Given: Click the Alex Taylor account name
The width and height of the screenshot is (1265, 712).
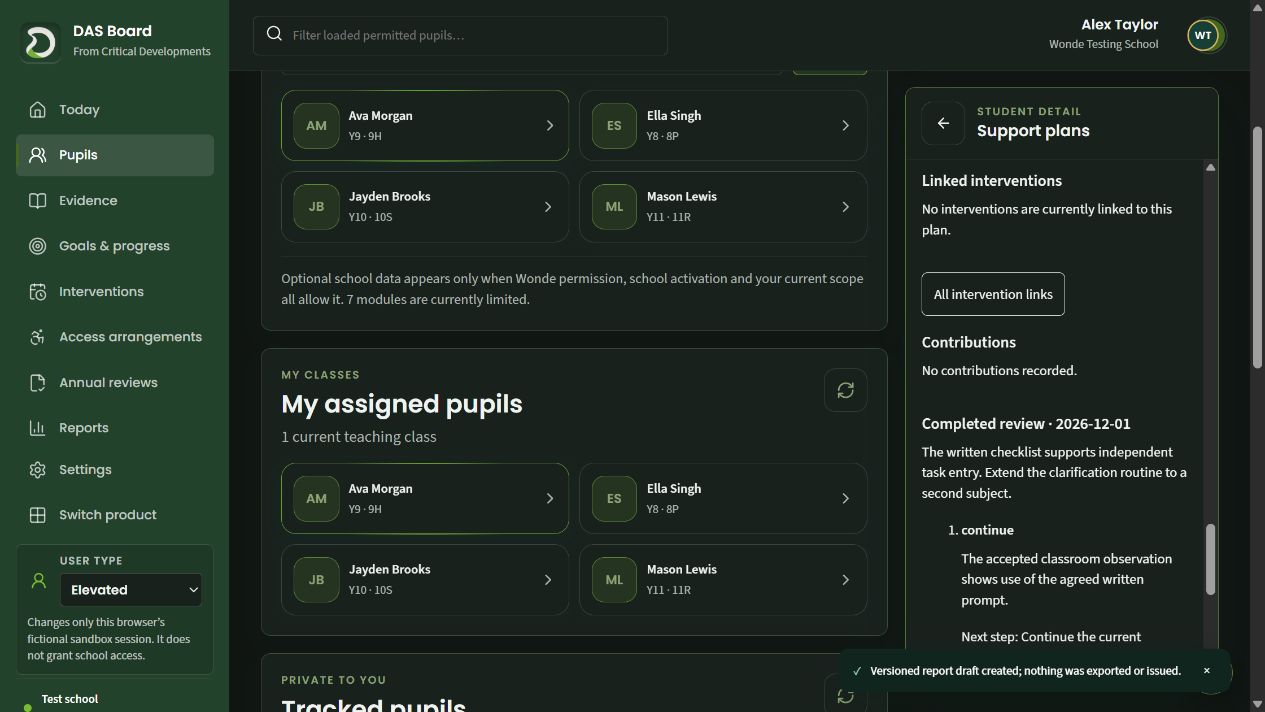Looking at the screenshot, I should [x=1119, y=24].
